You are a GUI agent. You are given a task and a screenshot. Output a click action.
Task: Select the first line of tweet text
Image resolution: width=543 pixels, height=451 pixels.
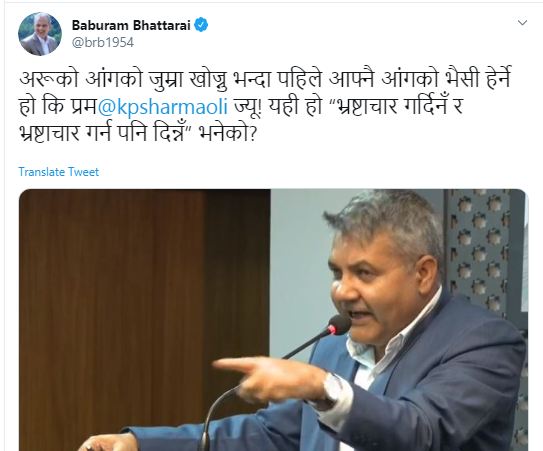[x=265, y=80]
